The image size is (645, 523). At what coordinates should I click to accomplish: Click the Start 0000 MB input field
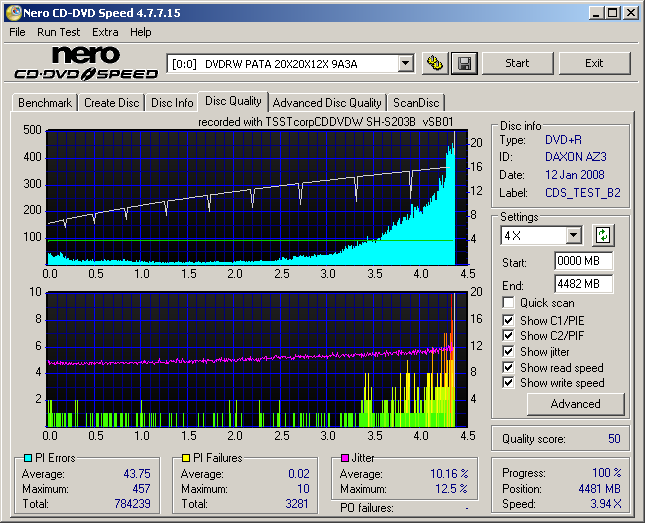click(583, 261)
